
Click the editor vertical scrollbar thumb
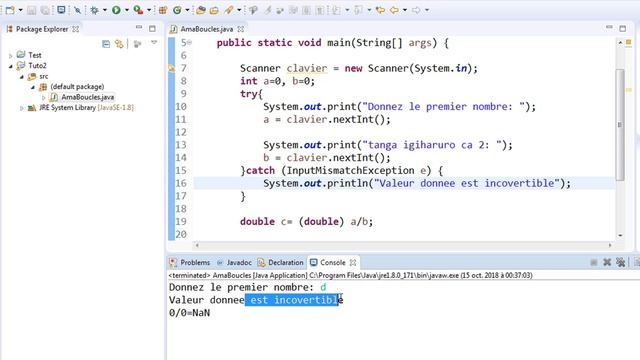click(x=620, y=125)
